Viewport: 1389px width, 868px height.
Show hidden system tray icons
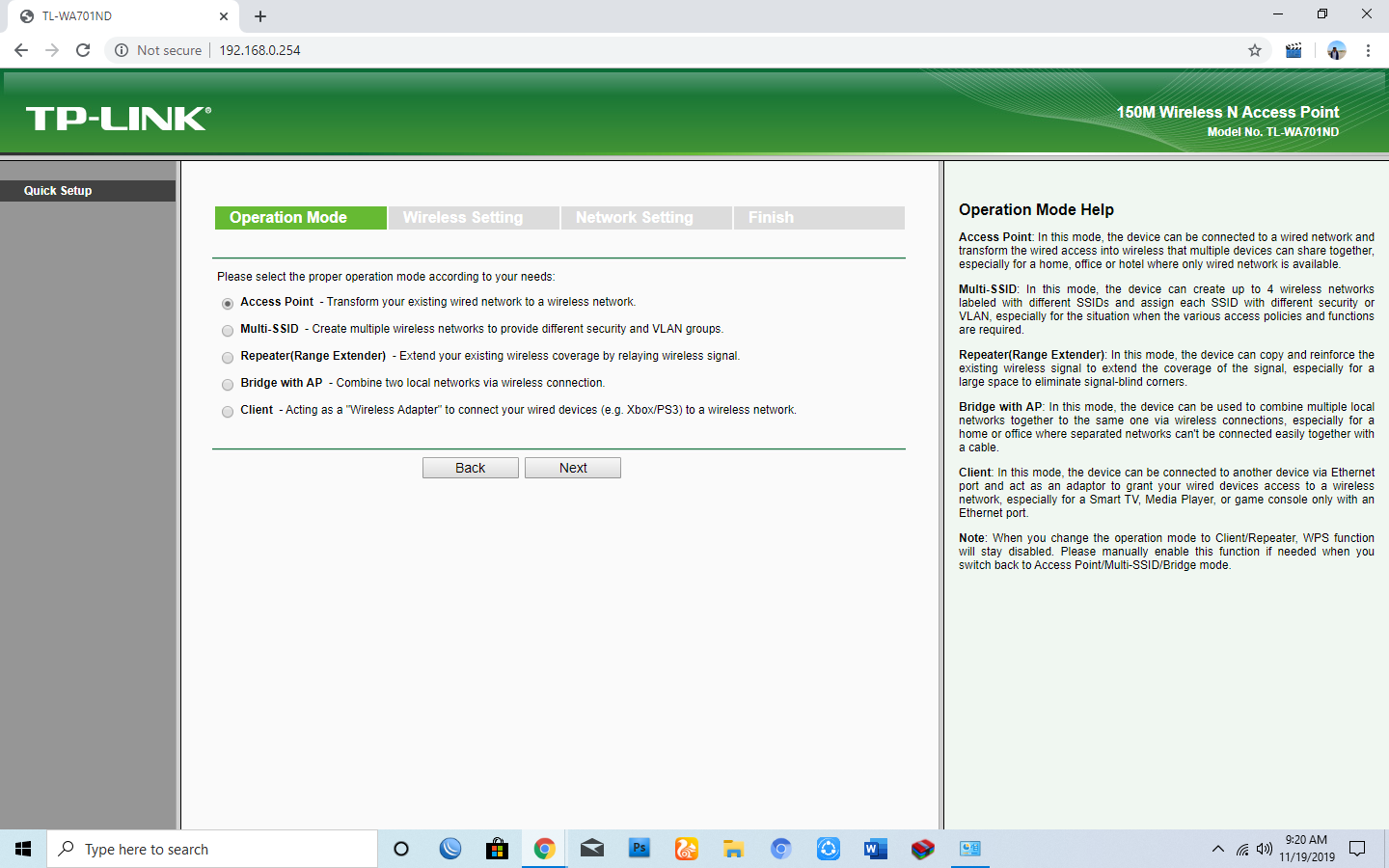point(1217,849)
